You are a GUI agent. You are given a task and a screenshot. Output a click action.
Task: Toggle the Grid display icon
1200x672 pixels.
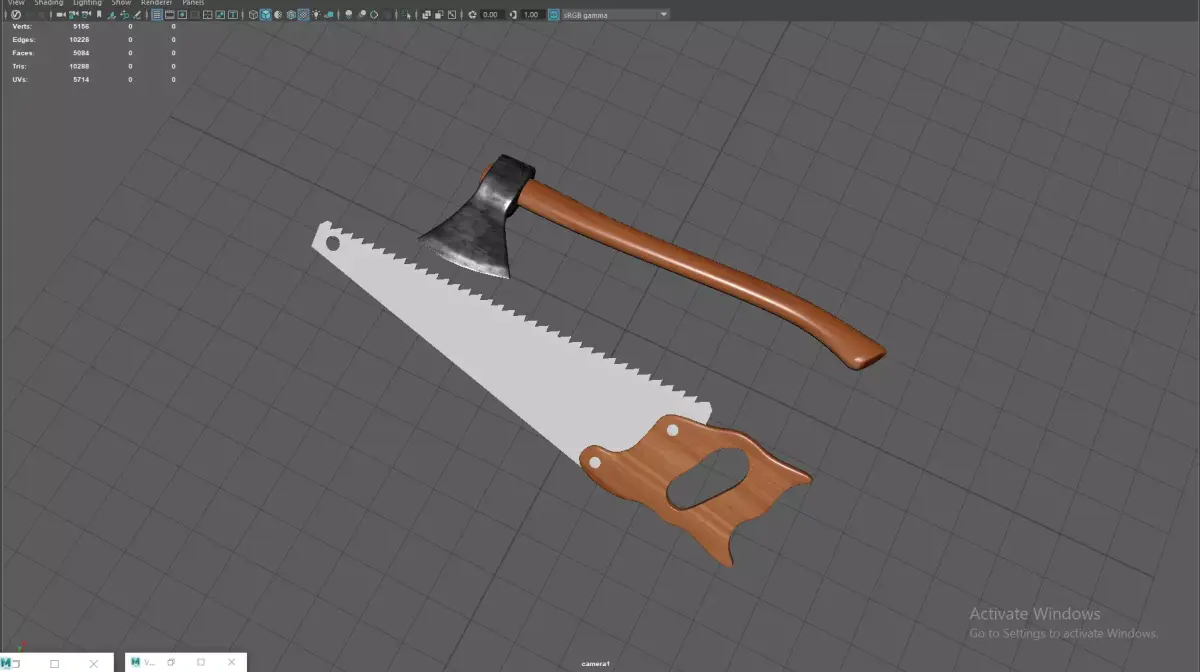(x=157, y=15)
